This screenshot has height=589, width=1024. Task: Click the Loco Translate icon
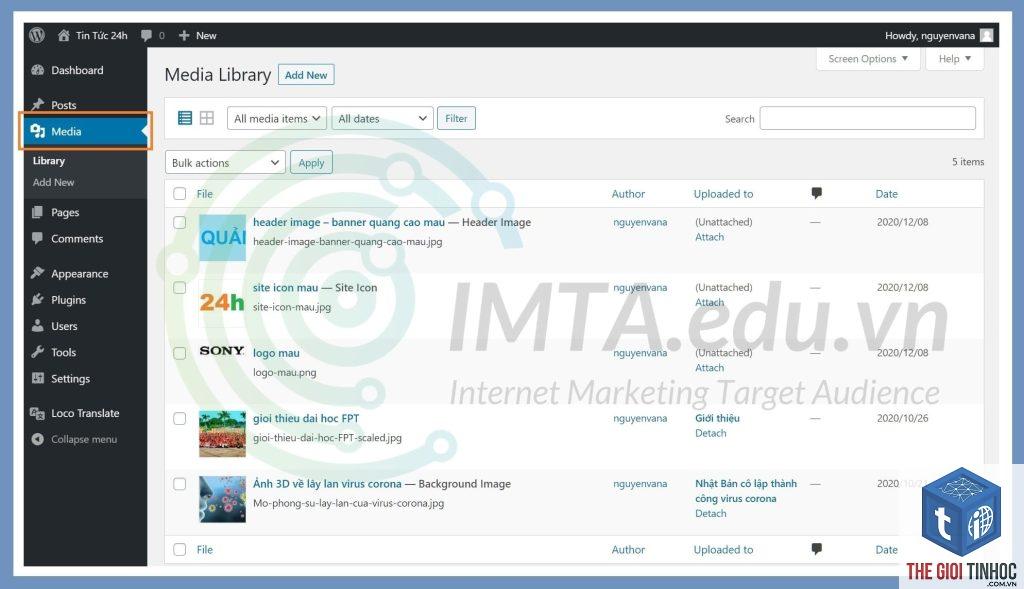(37, 413)
